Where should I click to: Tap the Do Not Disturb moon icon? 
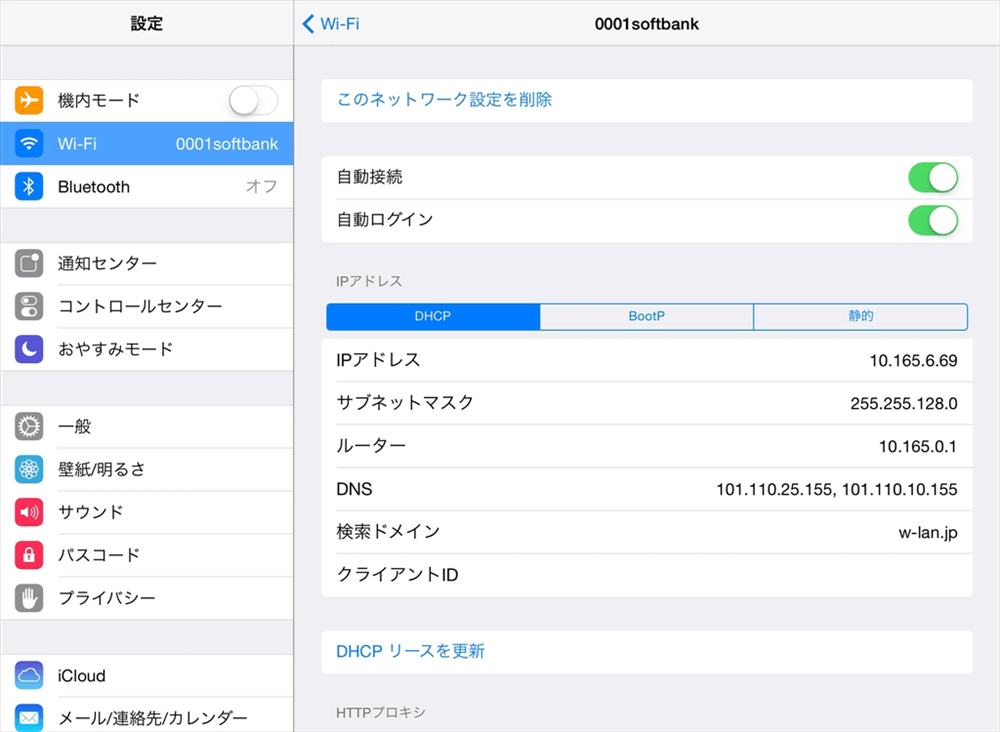[x=29, y=349]
